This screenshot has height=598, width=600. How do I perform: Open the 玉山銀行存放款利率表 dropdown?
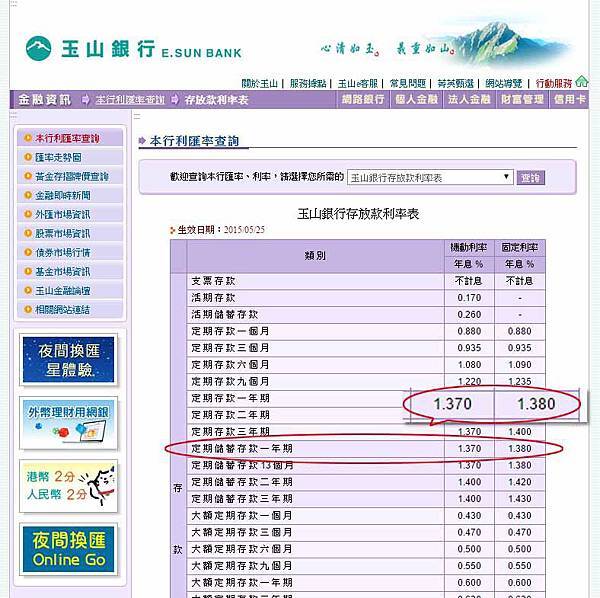click(430, 178)
